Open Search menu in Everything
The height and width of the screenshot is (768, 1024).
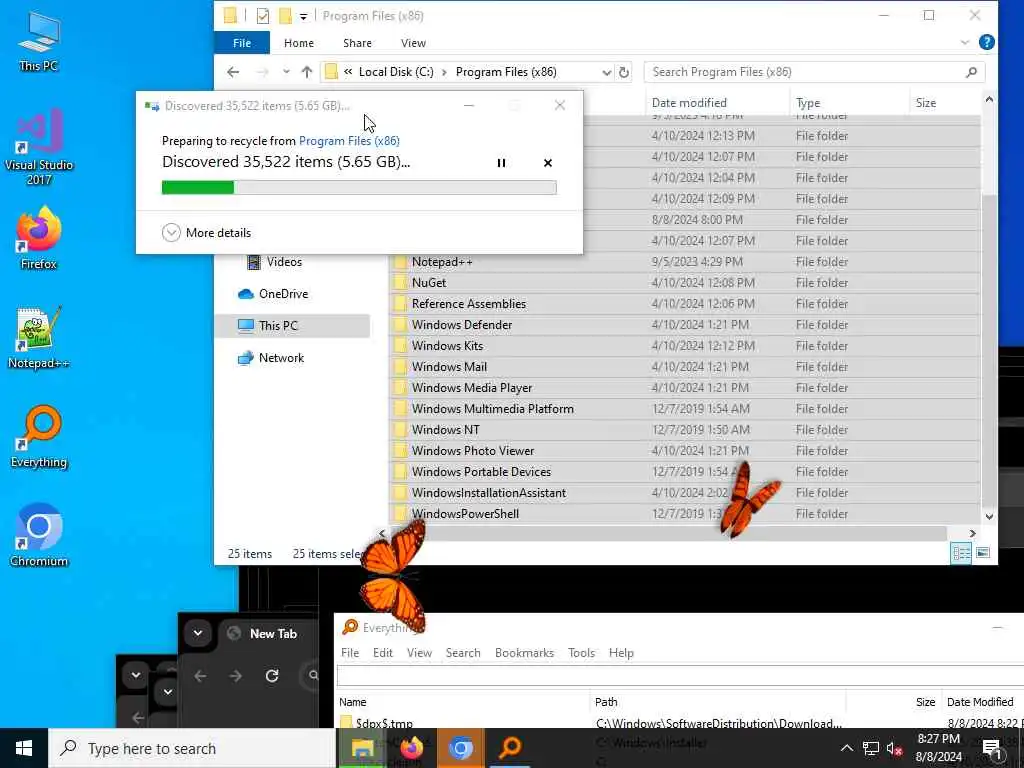coord(463,652)
